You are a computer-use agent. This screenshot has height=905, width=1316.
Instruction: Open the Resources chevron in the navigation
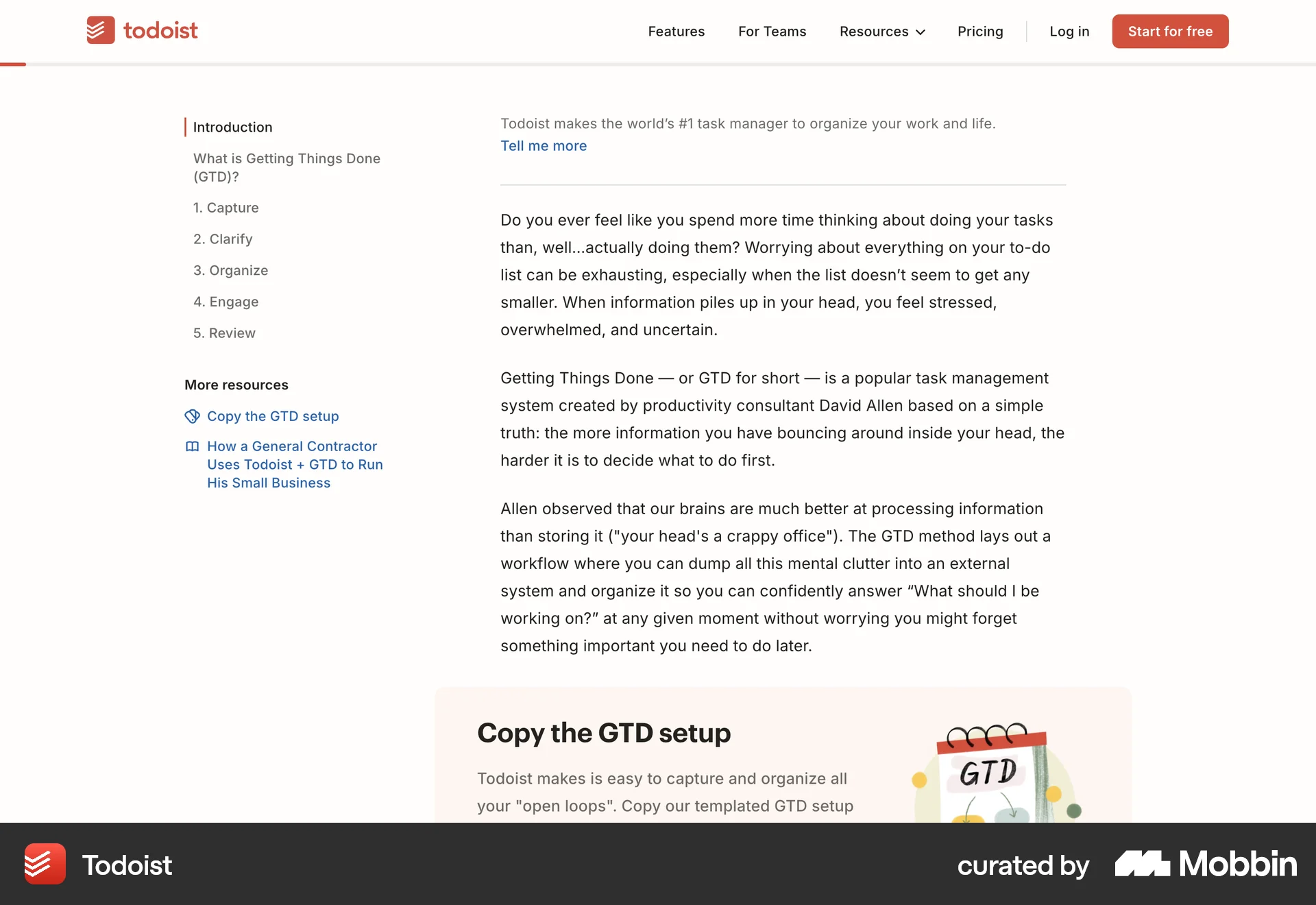point(920,32)
